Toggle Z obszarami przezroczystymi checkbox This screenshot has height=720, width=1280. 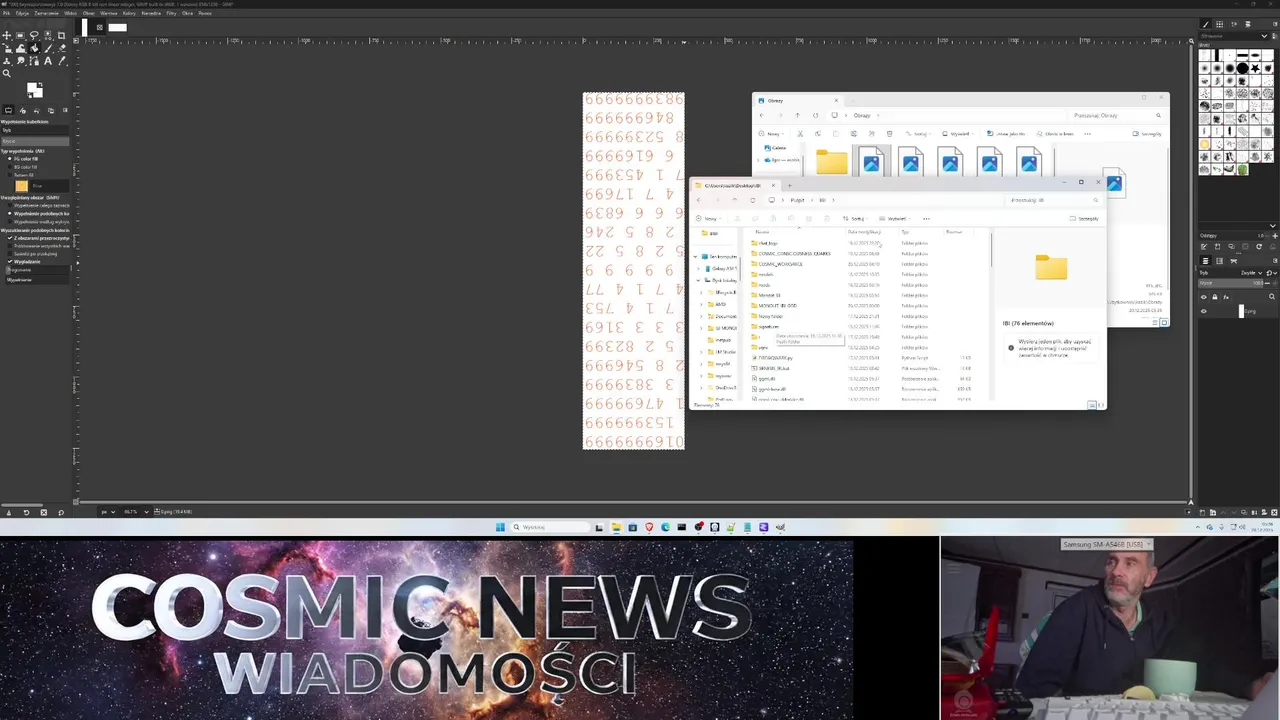coord(10,238)
